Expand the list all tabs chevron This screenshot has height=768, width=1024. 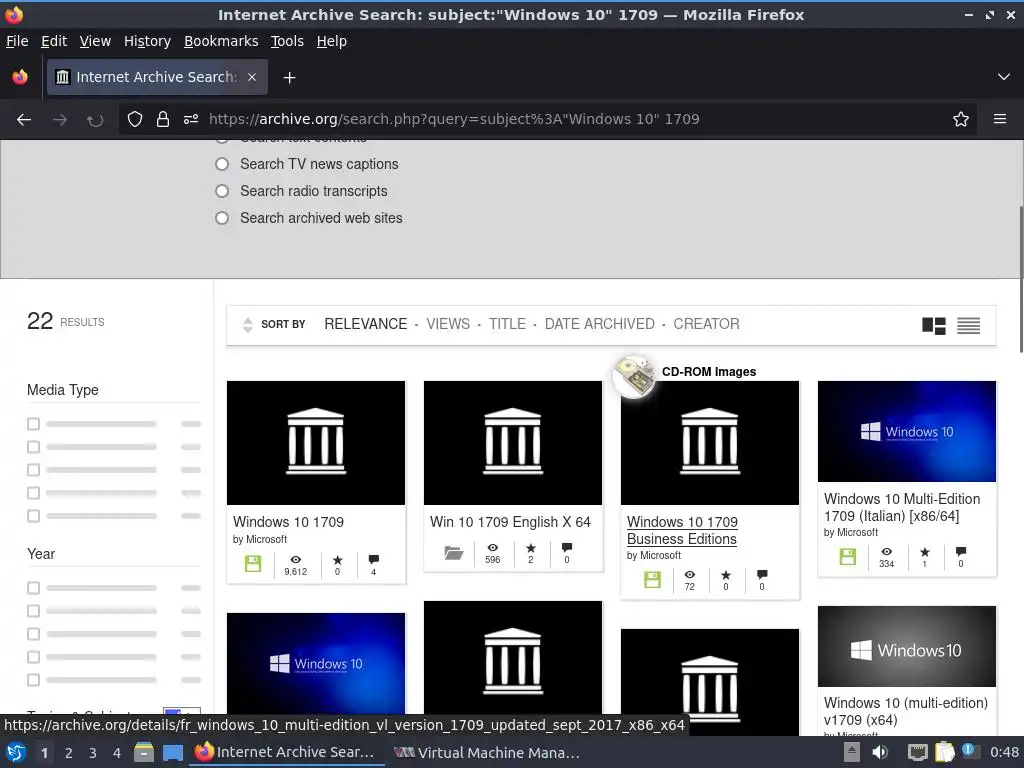[1004, 77]
